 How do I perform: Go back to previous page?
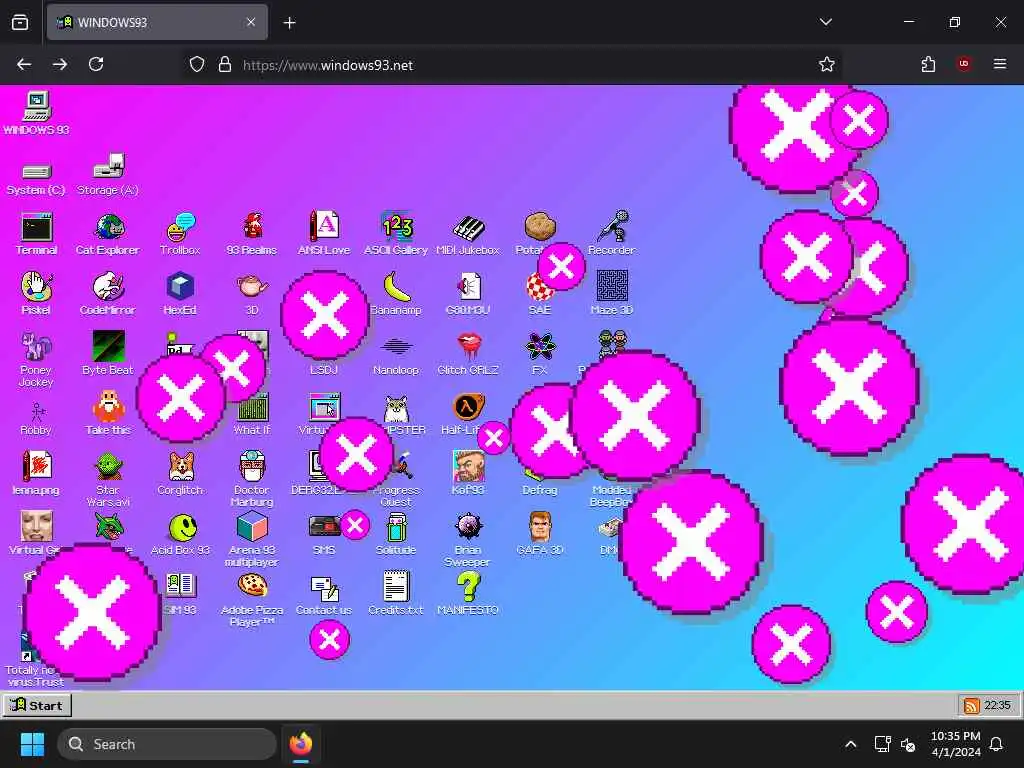pyautogui.click(x=24, y=64)
